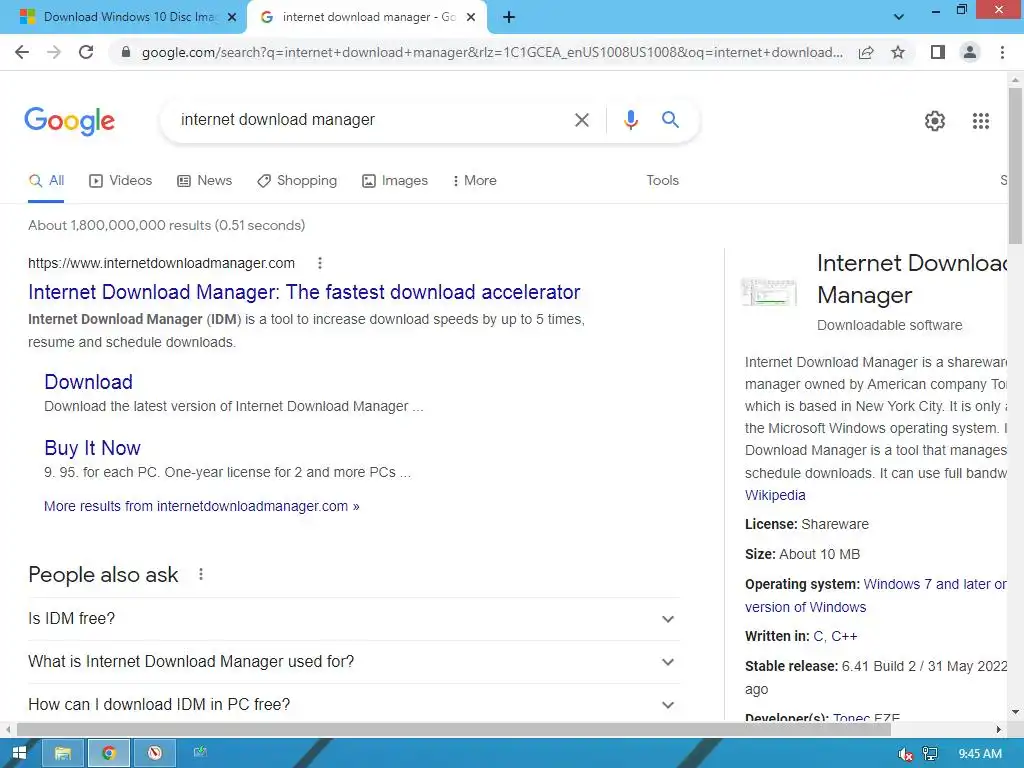The height and width of the screenshot is (768, 1024).
Task: Click Chrome icon in taskbar
Action: click(x=108, y=753)
